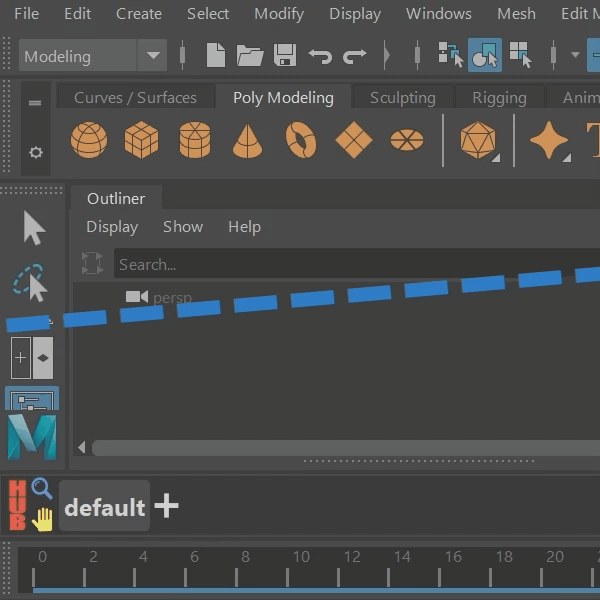Open Outliner Show menu
The image size is (600, 600).
(x=183, y=227)
